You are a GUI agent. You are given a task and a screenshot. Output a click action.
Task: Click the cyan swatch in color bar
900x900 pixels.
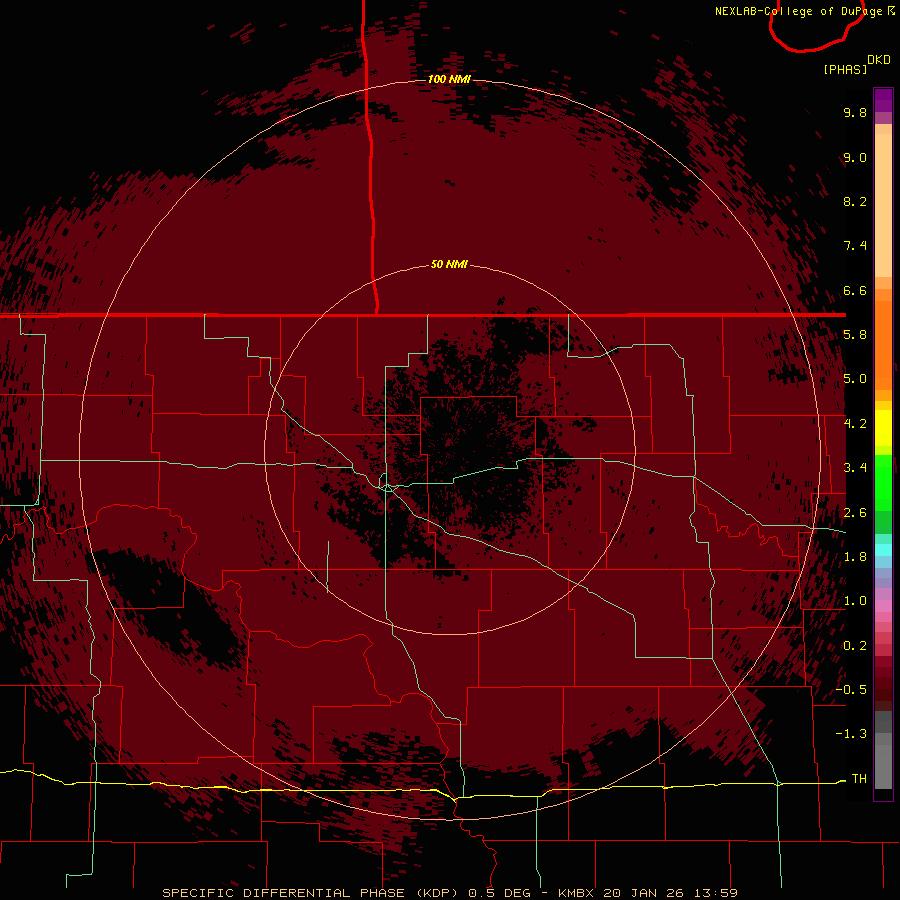(x=883, y=549)
